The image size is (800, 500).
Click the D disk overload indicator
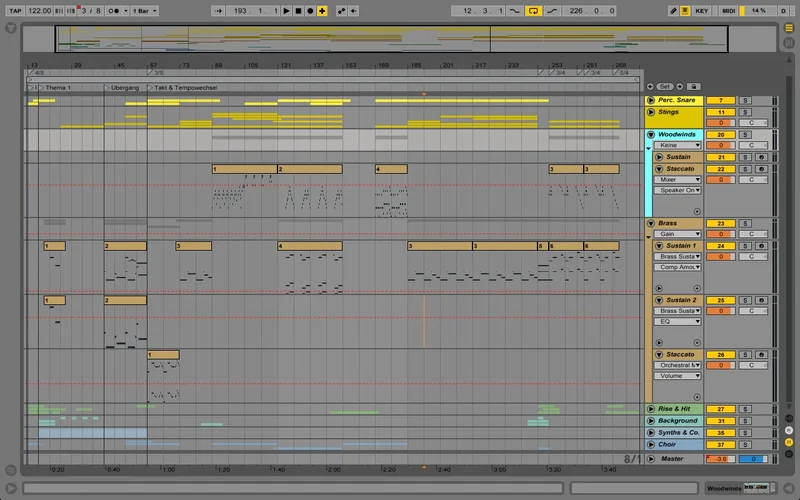(783, 11)
